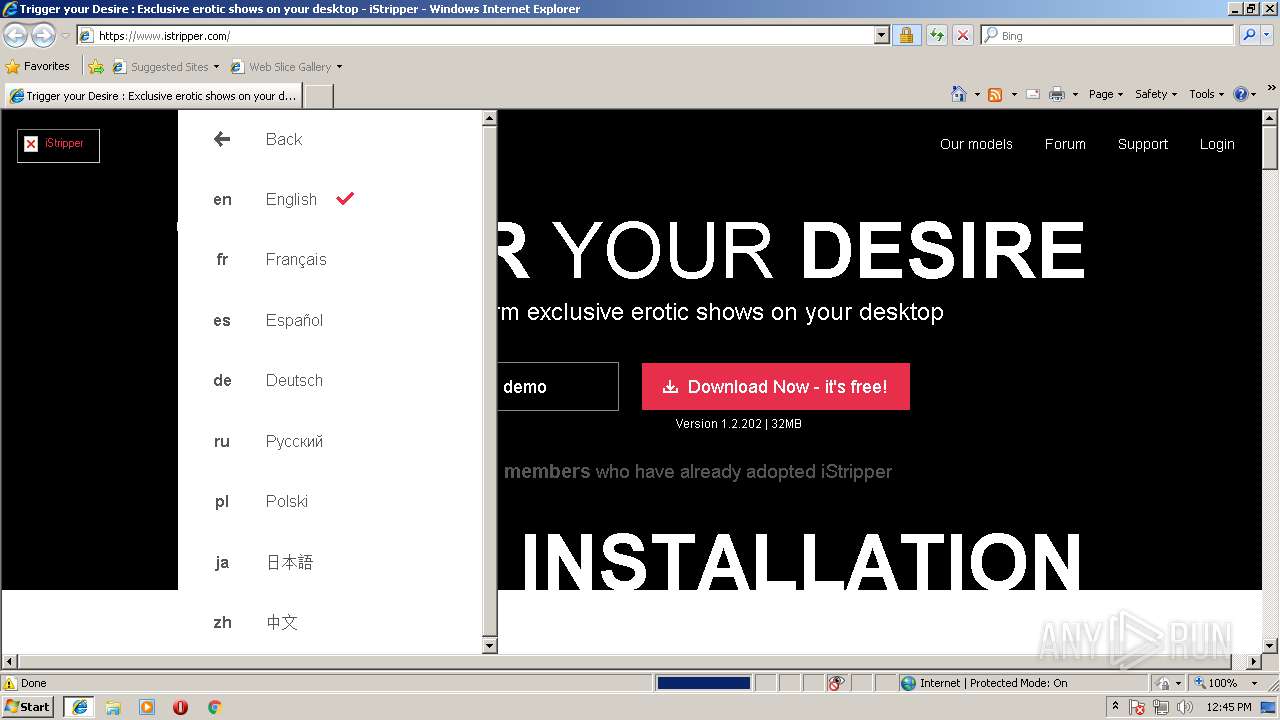
Task: Open the Page menu dropdown
Action: click(1106, 94)
